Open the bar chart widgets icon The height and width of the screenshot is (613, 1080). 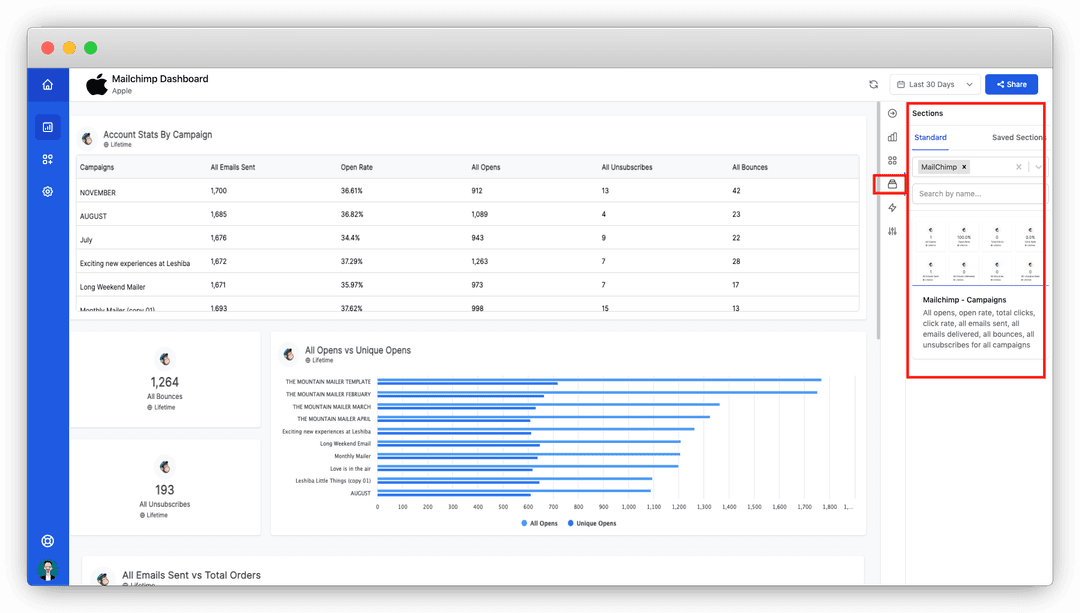(x=893, y=137)
